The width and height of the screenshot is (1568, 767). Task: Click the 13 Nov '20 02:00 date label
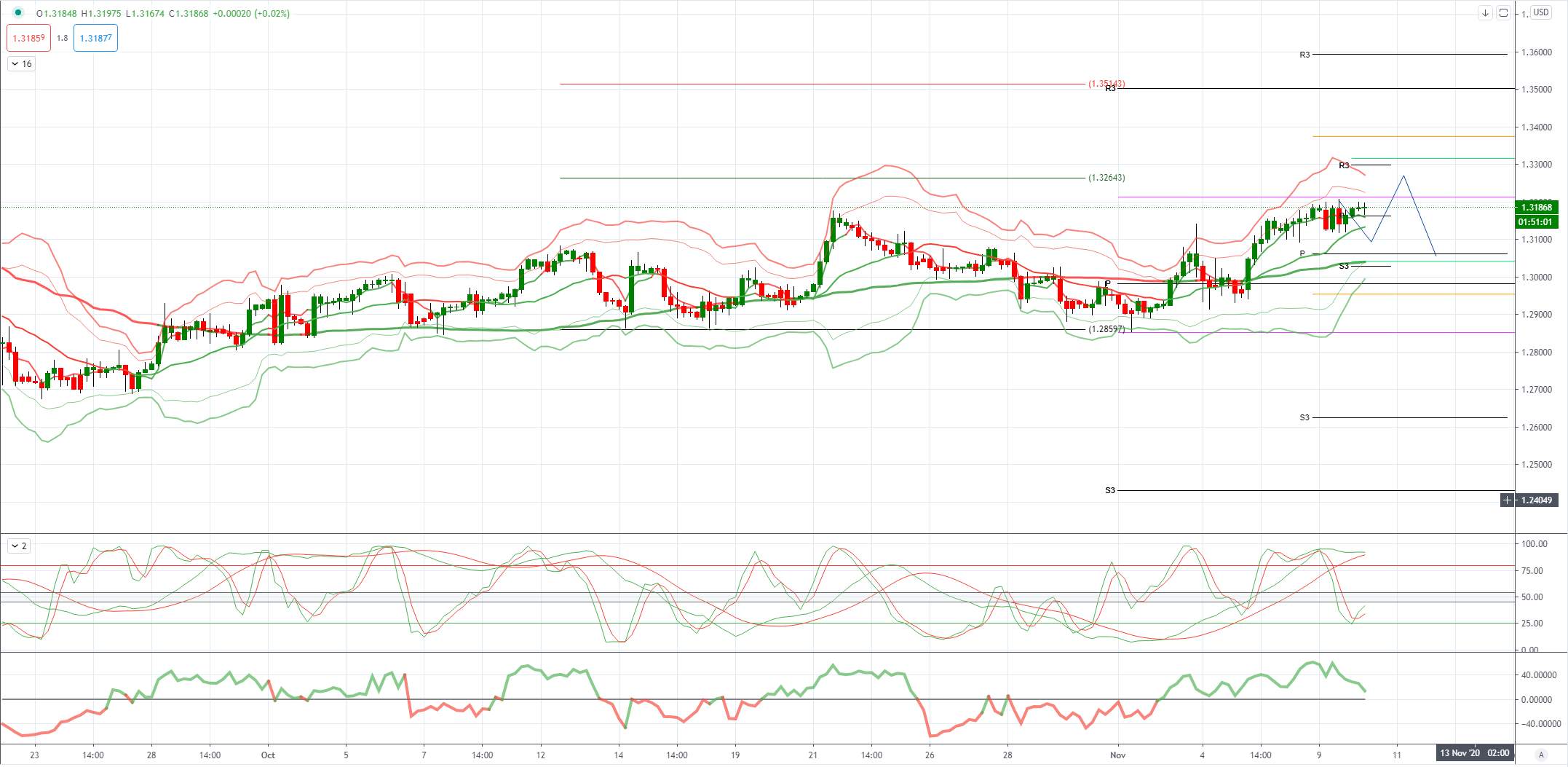click(1474, 753)
